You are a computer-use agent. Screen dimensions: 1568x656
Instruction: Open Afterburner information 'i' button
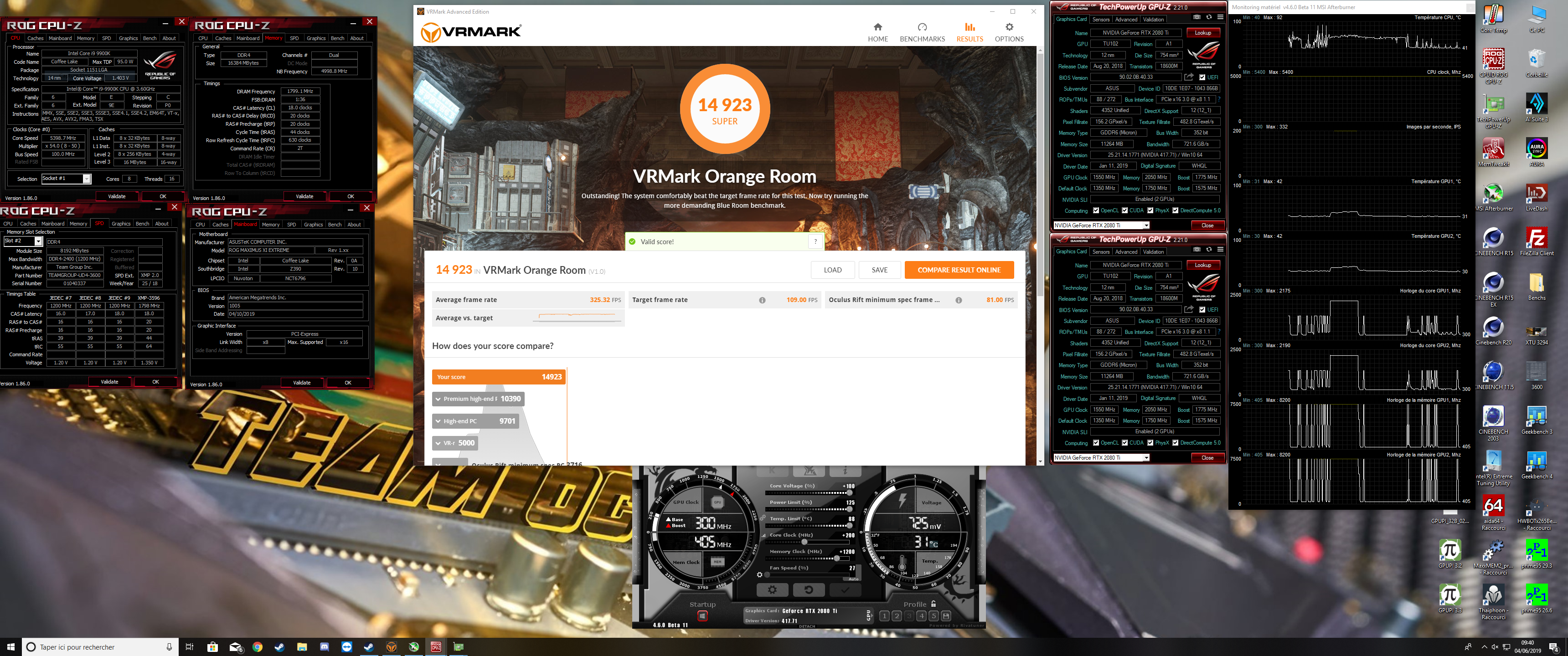[845, 471]
